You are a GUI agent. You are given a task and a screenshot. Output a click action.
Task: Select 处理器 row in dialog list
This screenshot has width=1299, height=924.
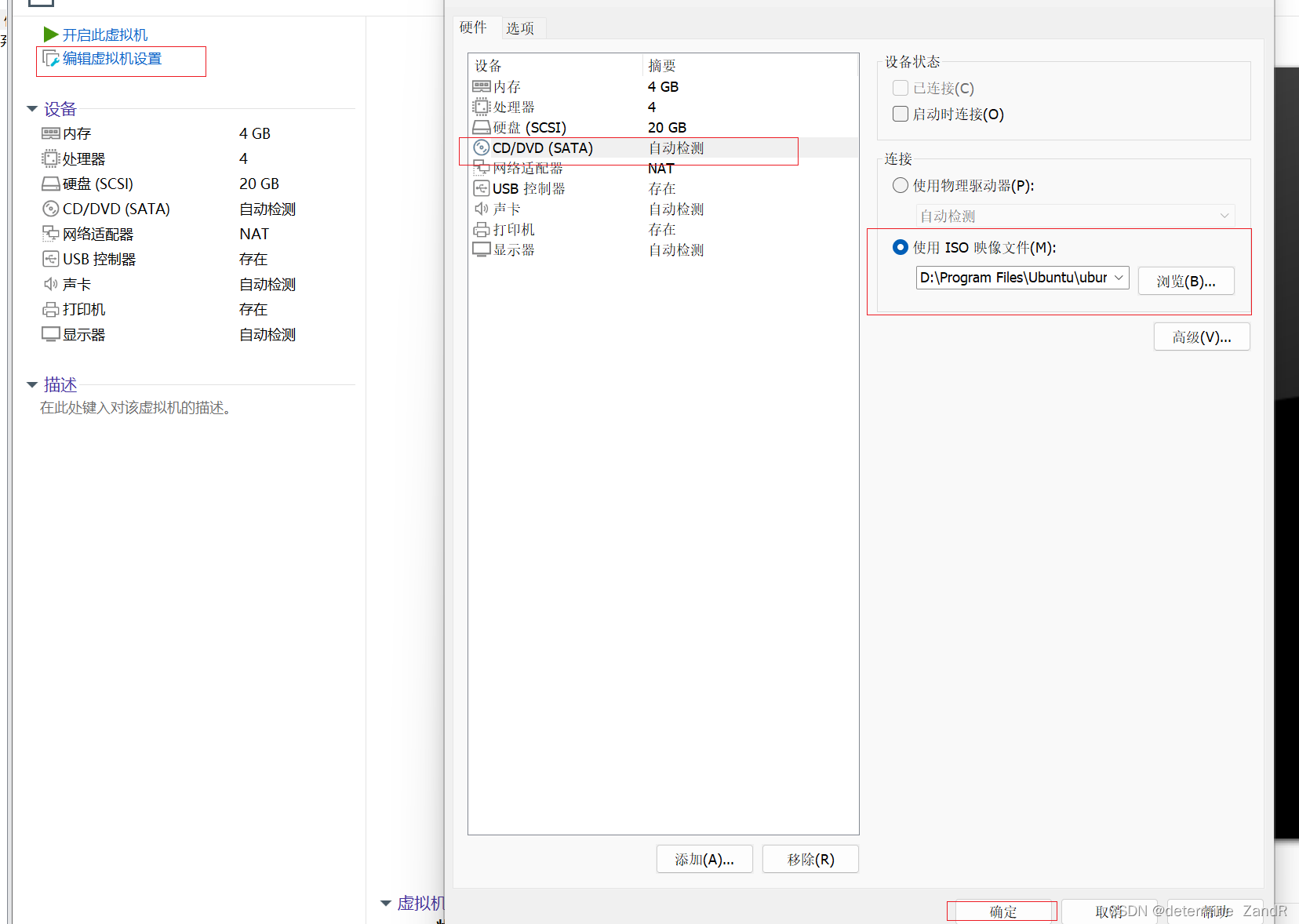[664, 107]
